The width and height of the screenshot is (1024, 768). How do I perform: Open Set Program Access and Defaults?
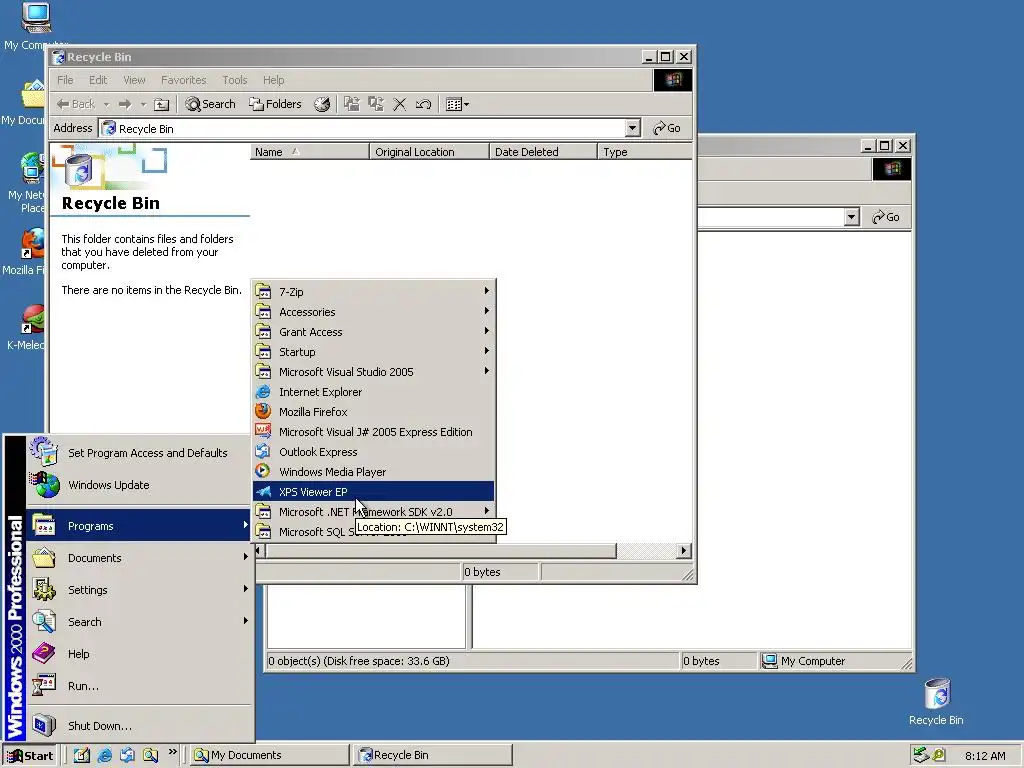(x=138, y=453)
